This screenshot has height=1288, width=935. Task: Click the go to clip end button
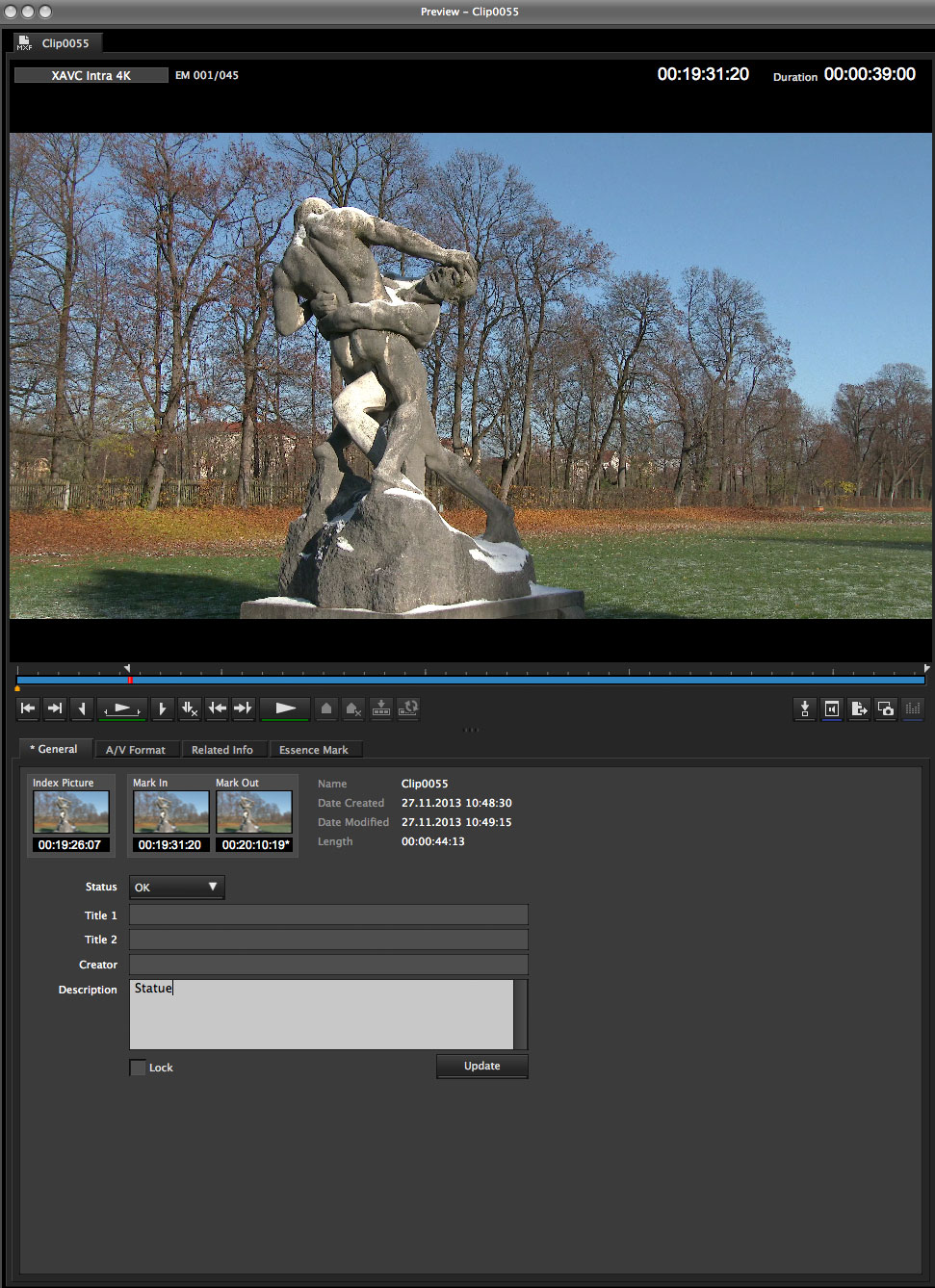pyautogui.click(x=55, y=708)
